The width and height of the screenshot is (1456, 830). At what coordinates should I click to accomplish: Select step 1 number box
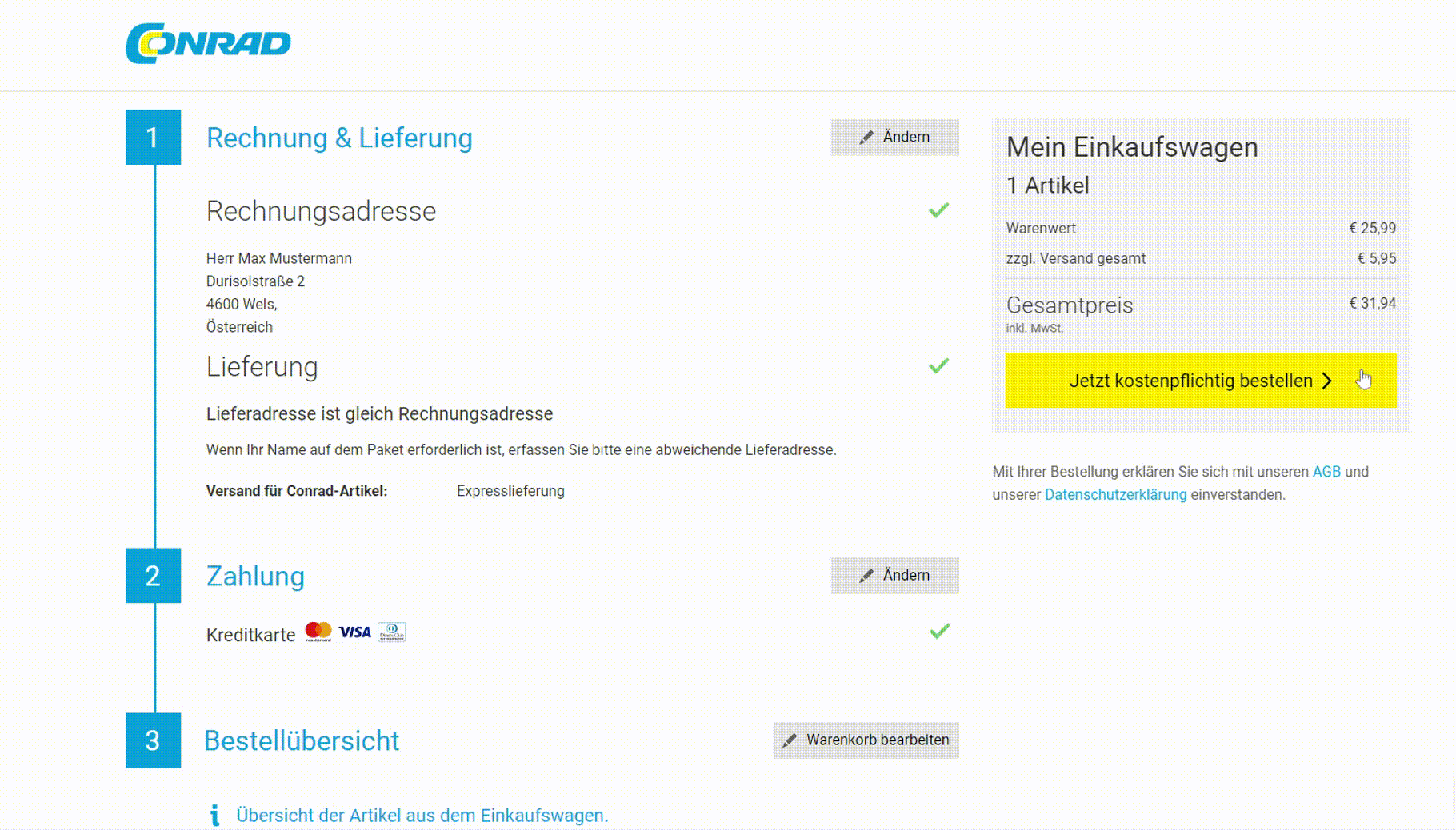pos(153,138)
